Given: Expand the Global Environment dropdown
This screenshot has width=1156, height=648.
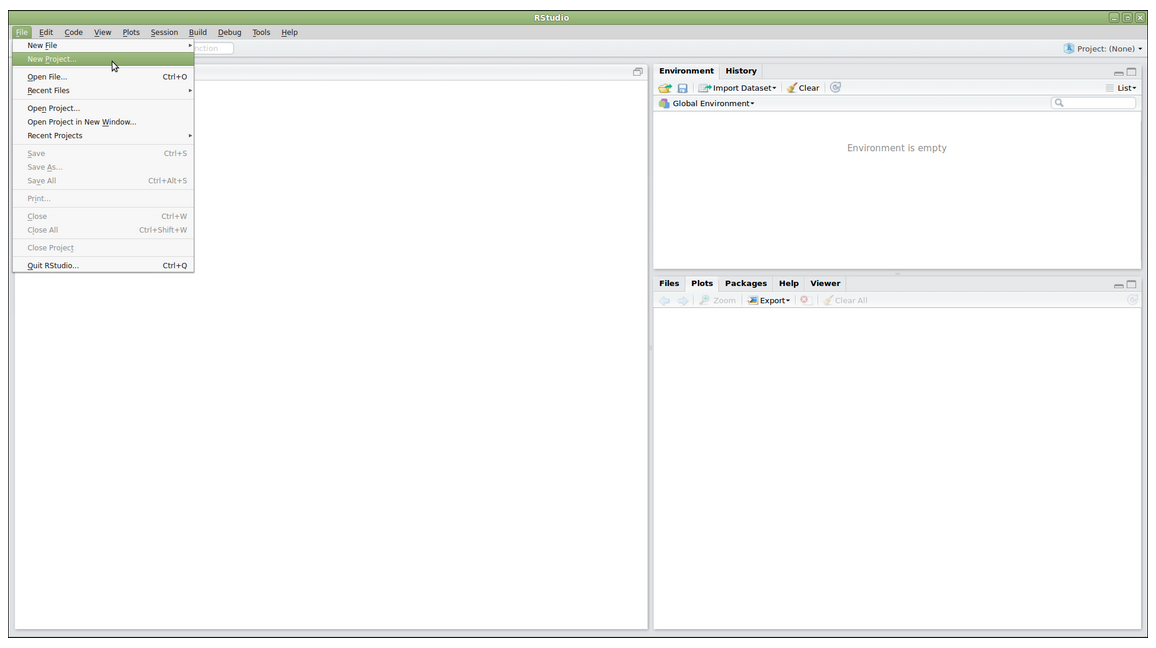Looking at the screenshot, I should click(x=712, y=104).
